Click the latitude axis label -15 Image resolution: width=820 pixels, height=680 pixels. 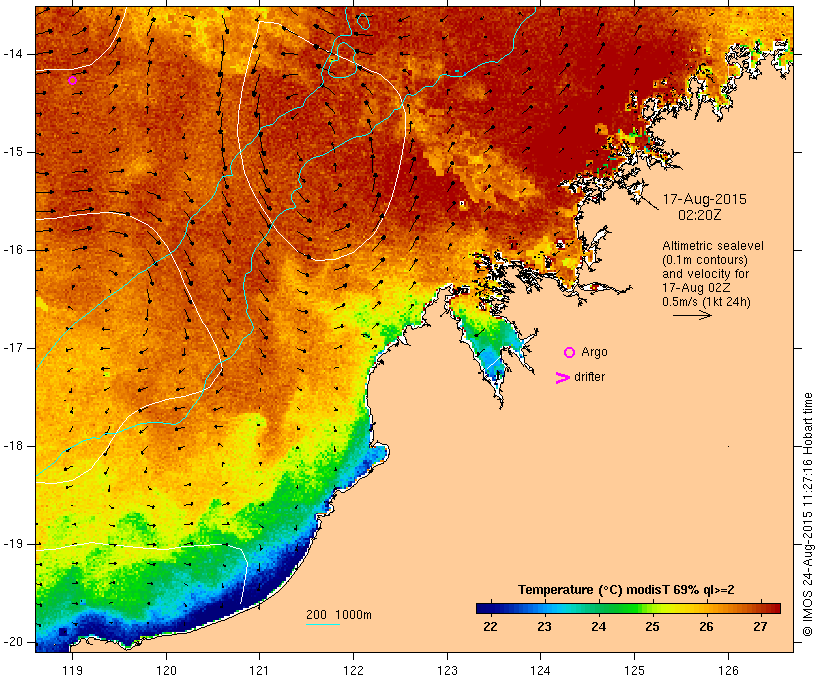point(13,152)
